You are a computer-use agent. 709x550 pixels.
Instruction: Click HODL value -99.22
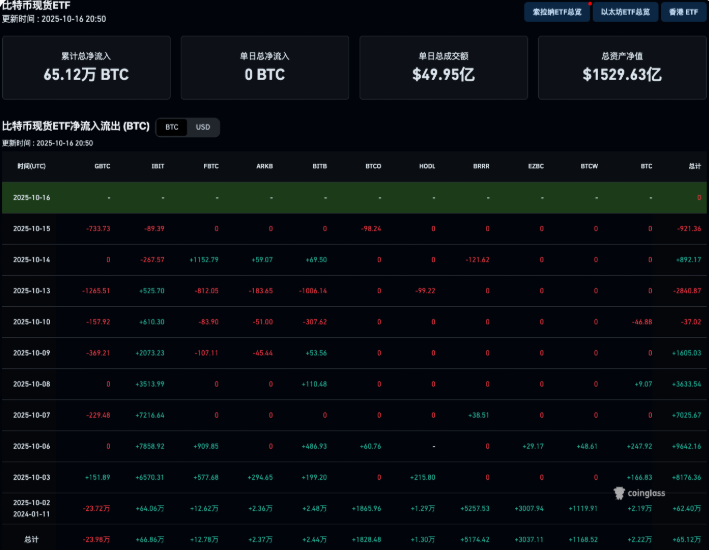(425, 291)
